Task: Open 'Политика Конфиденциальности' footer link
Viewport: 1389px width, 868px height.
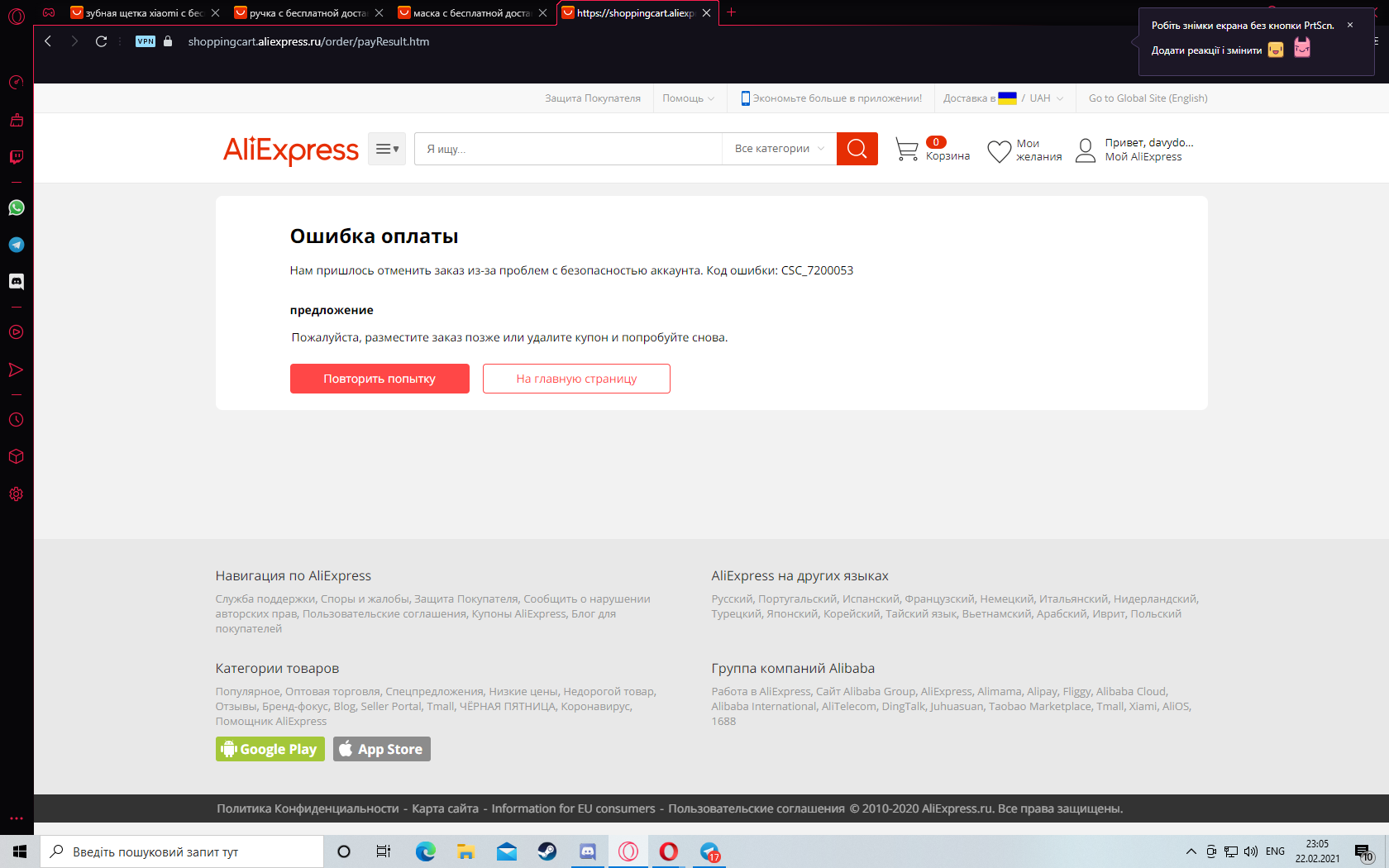Action: [x=308, y=808]
